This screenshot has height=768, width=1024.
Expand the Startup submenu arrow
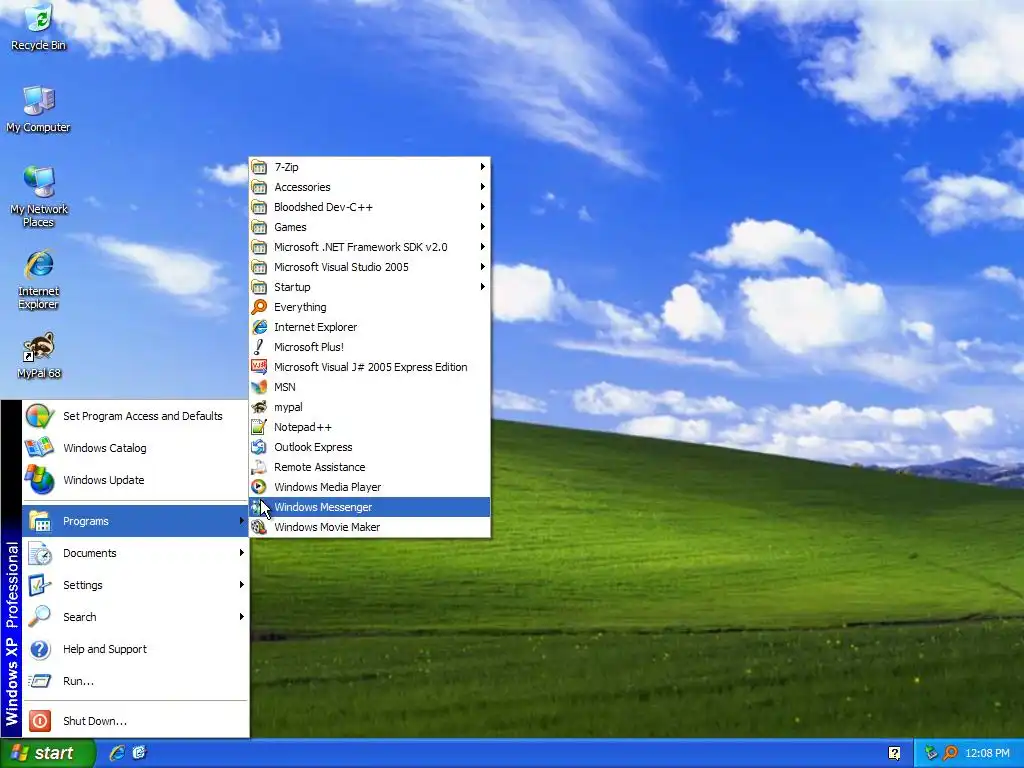tap(483, 287)
